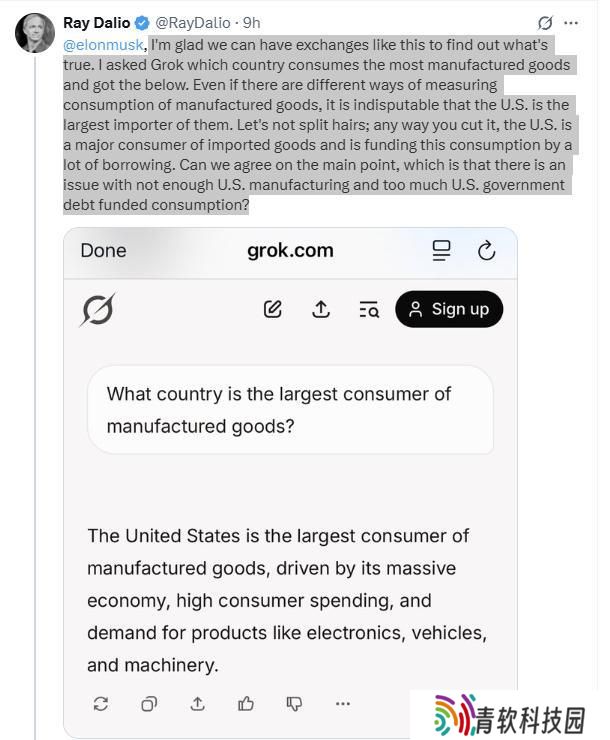Click the Ray Dalio display name

click(97, 23)
